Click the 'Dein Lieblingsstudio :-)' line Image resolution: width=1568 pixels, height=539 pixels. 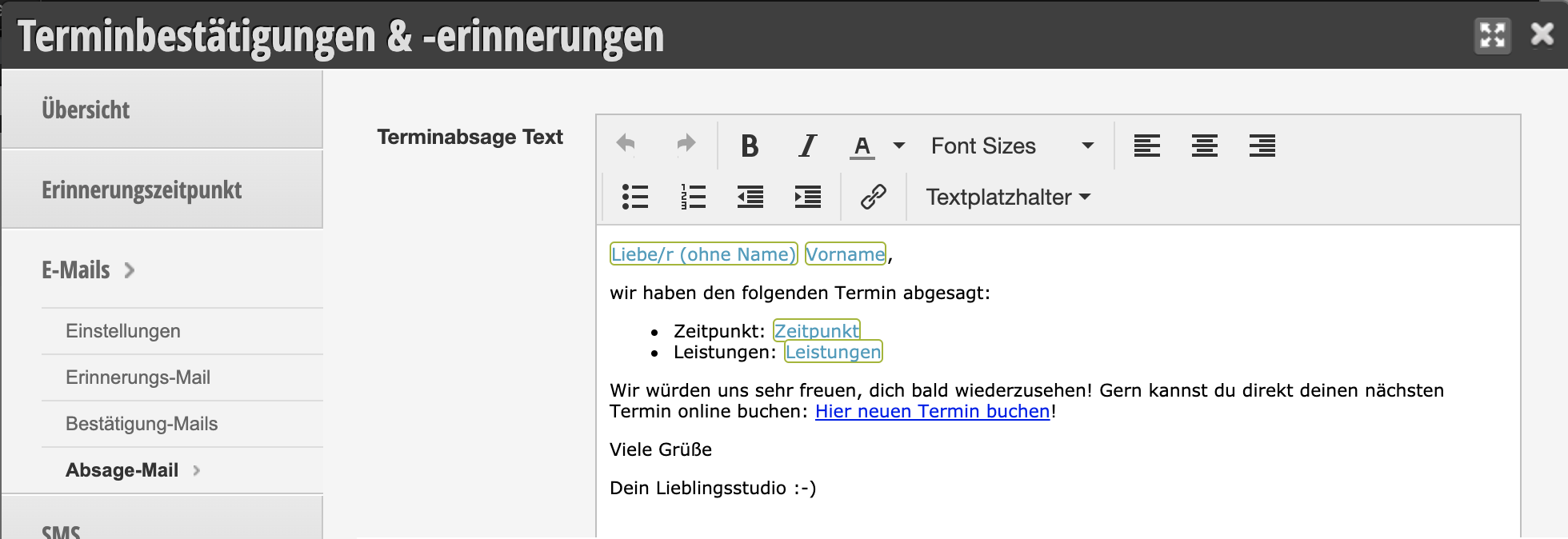click(x=713, y=488)
